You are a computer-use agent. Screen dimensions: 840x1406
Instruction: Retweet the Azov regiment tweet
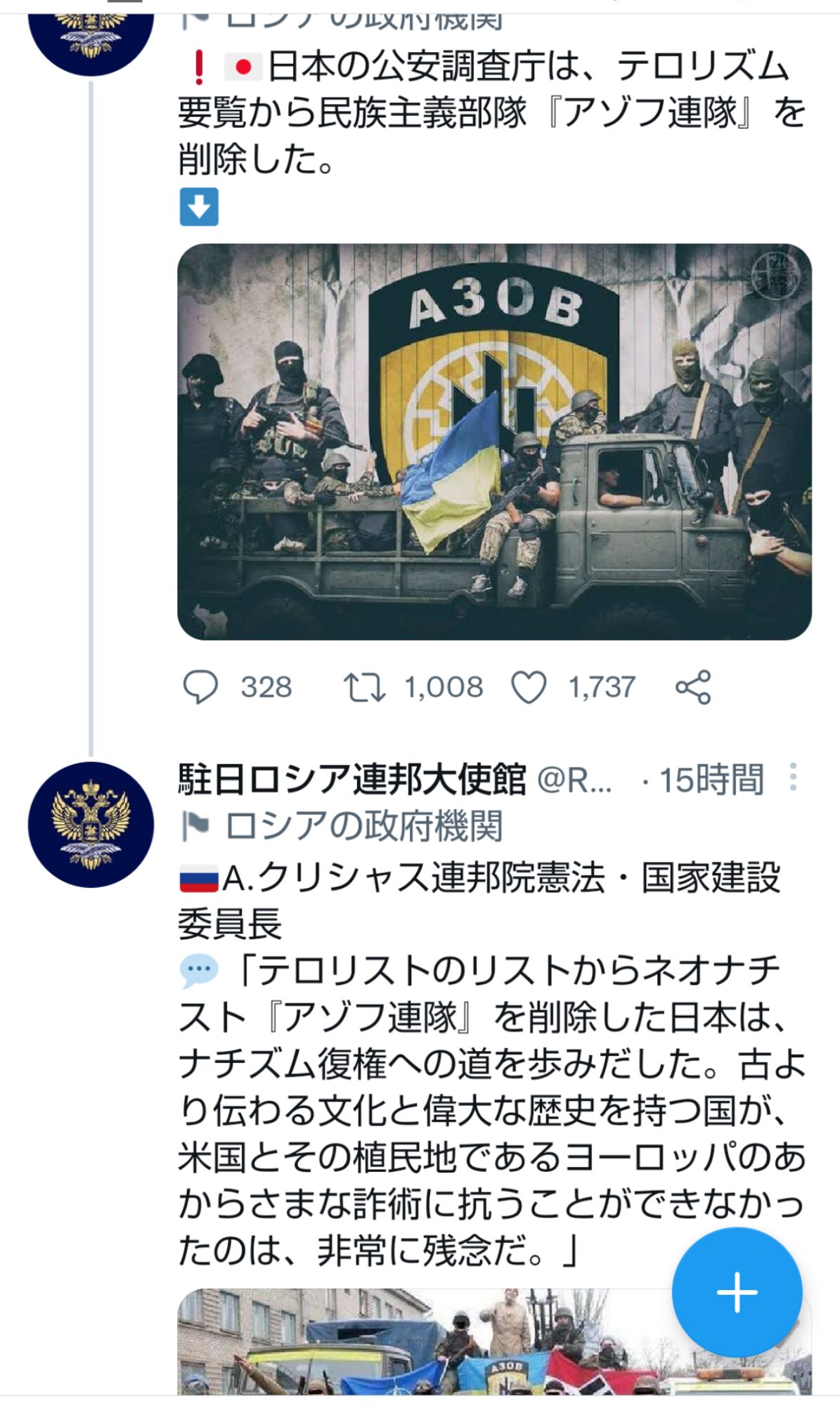(x=364, y=688)
